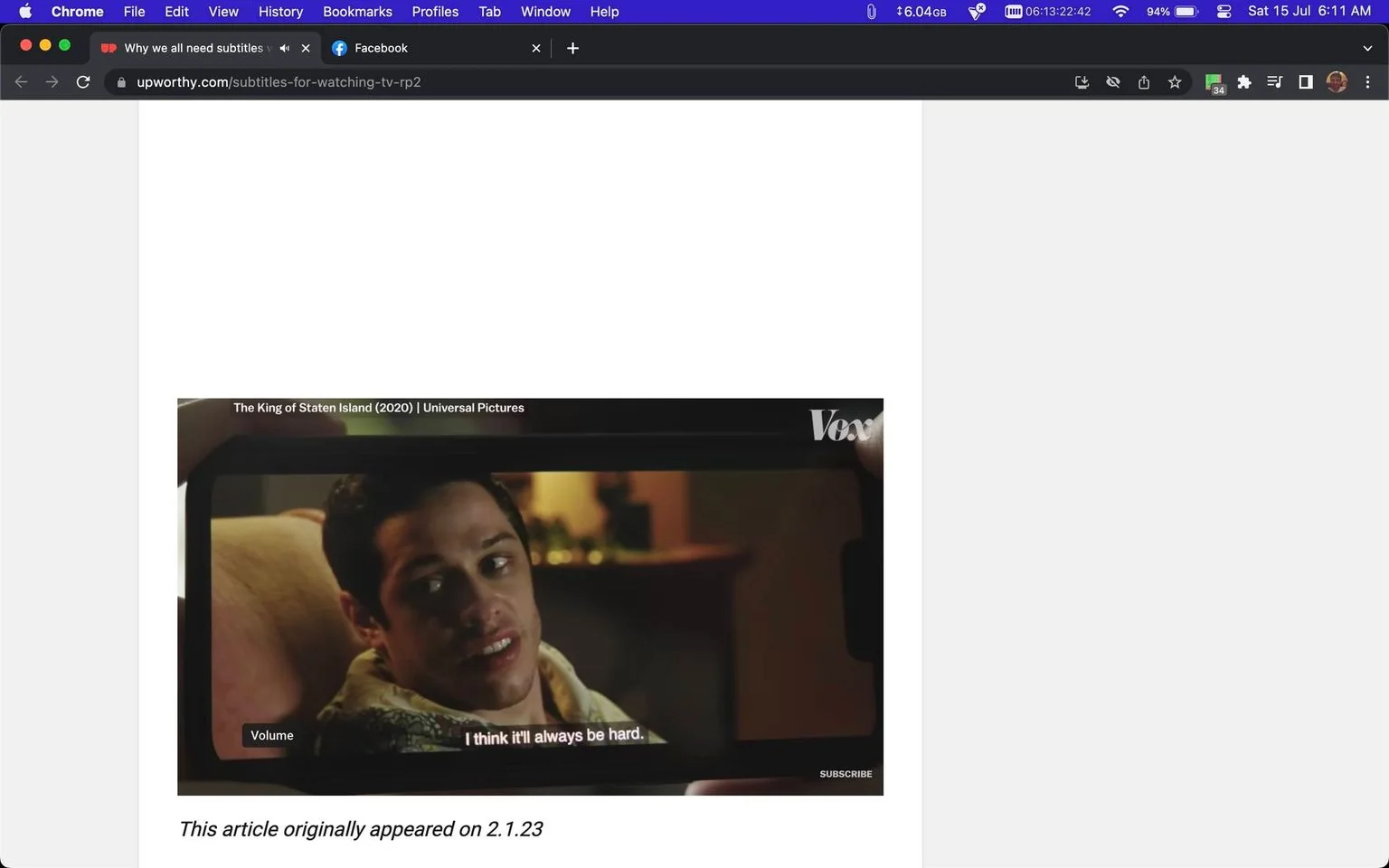The width and height of the screenshot is (1389, 868).
Task: Bookmark this tab with the star icon
Action: pyautogui.click(x=1175, y=82)
